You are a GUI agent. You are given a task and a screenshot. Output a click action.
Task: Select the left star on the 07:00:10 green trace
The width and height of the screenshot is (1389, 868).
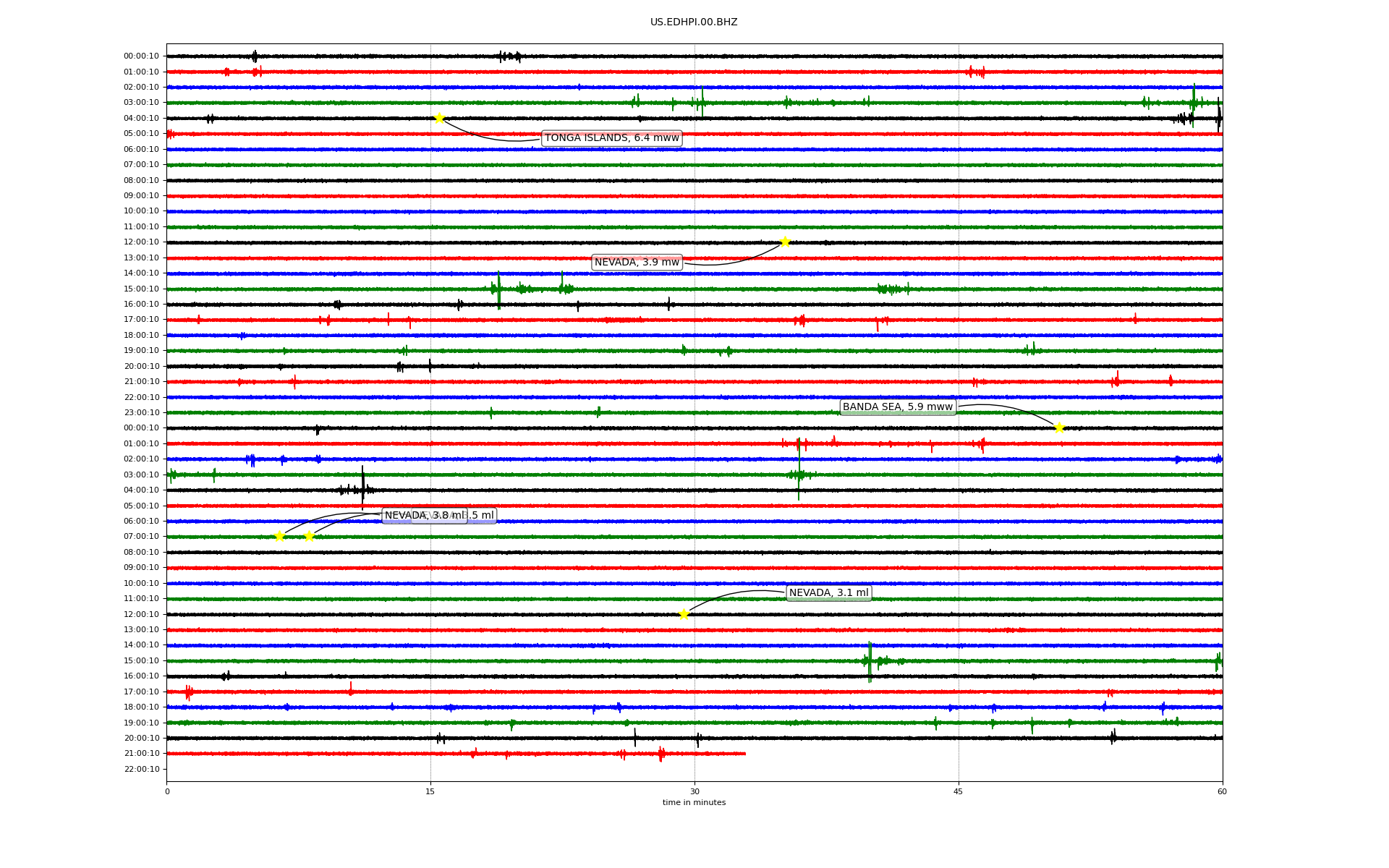[279, 536]
